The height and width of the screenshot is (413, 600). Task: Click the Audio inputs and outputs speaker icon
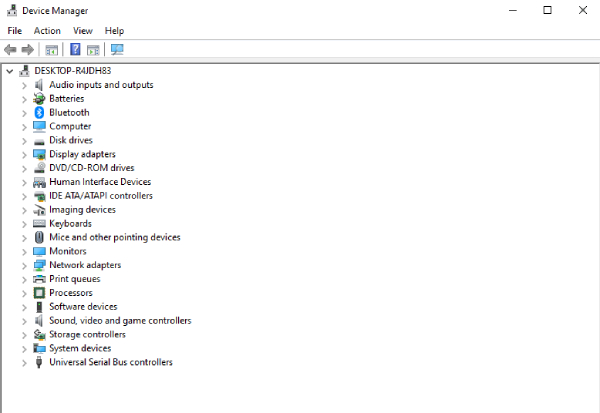(39, 85)
